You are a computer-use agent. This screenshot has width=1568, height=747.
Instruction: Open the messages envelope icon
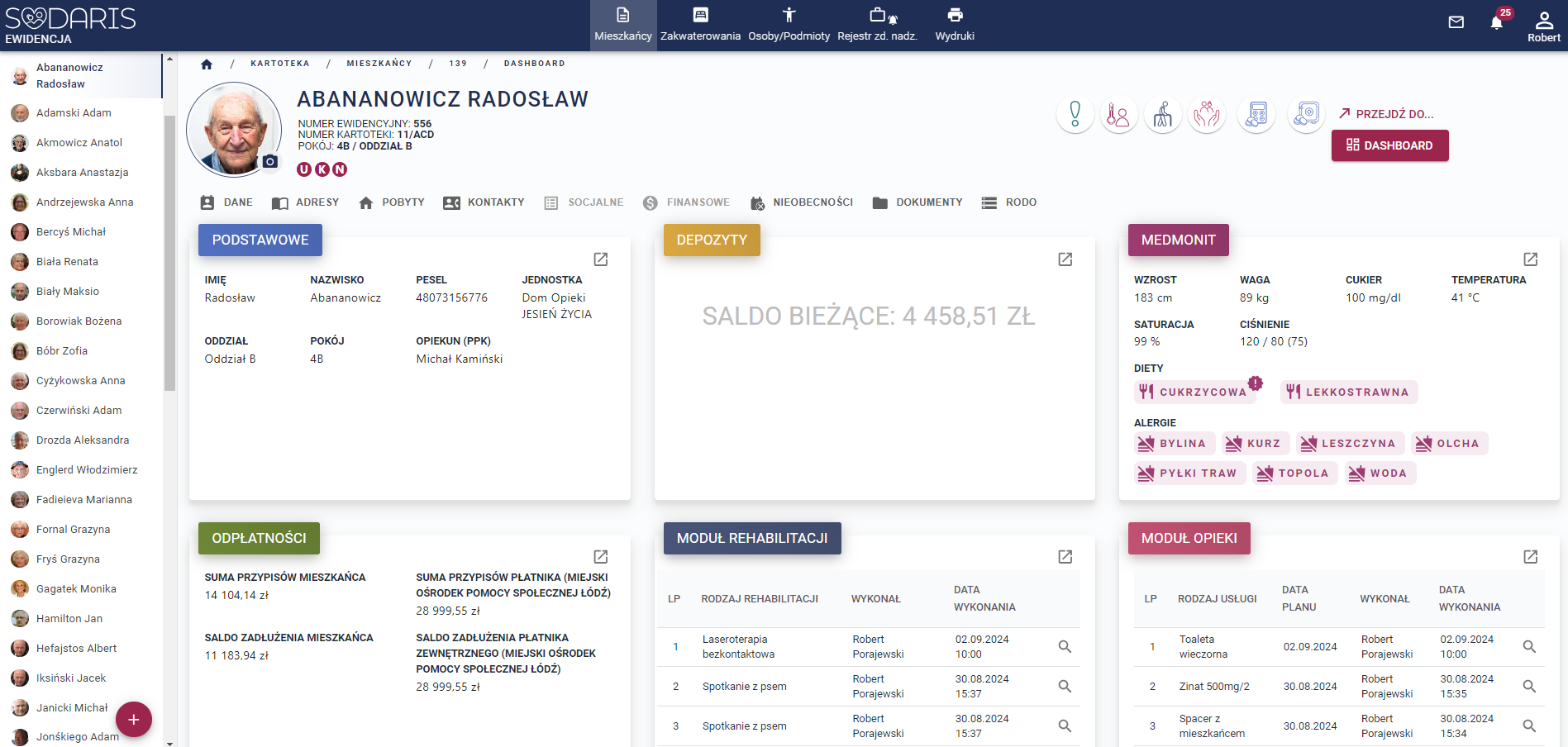pos(1456,22)
